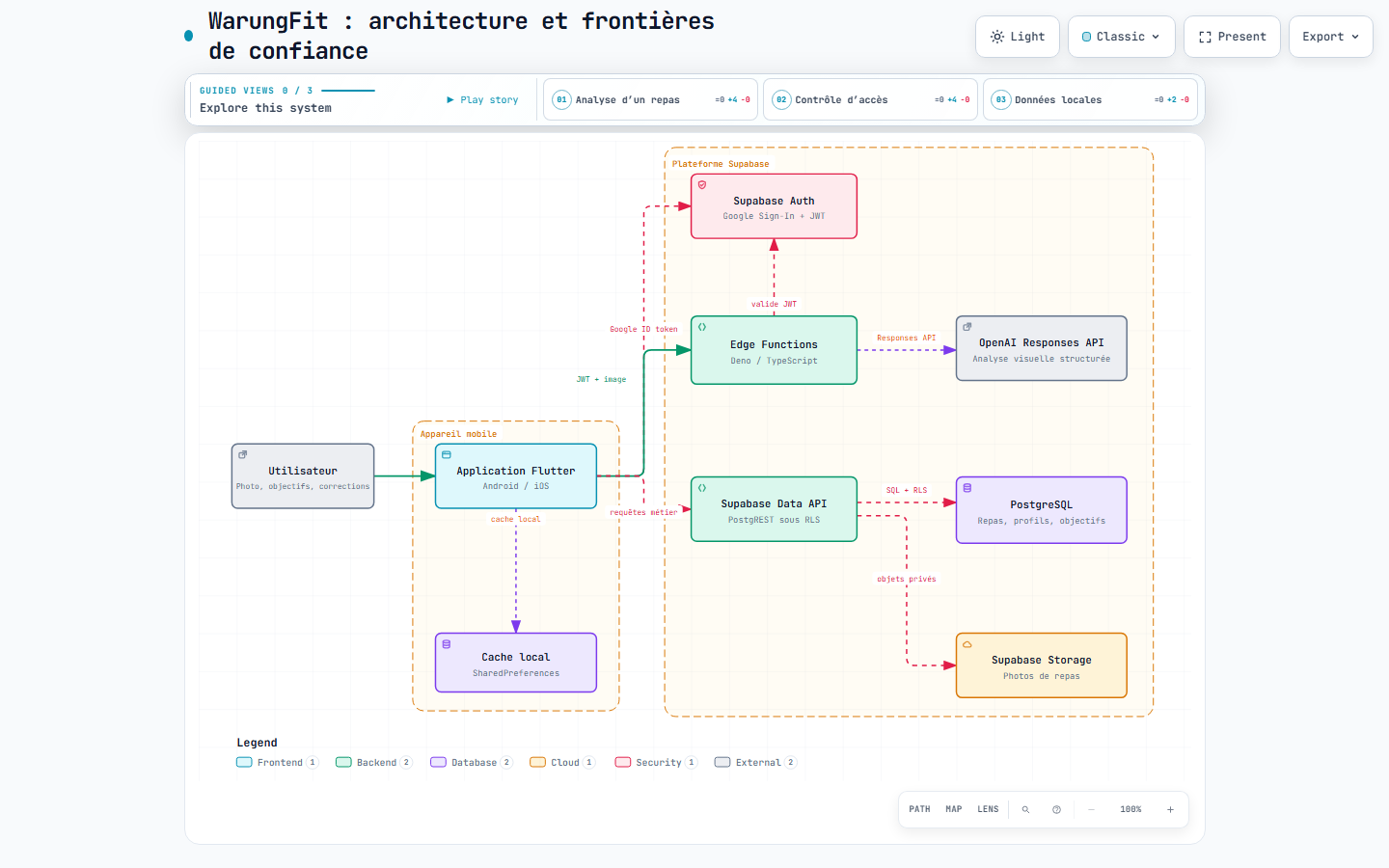Toggle the MAP mode
This screenshot has height=868, width=1389.
(x=954, y=810)
